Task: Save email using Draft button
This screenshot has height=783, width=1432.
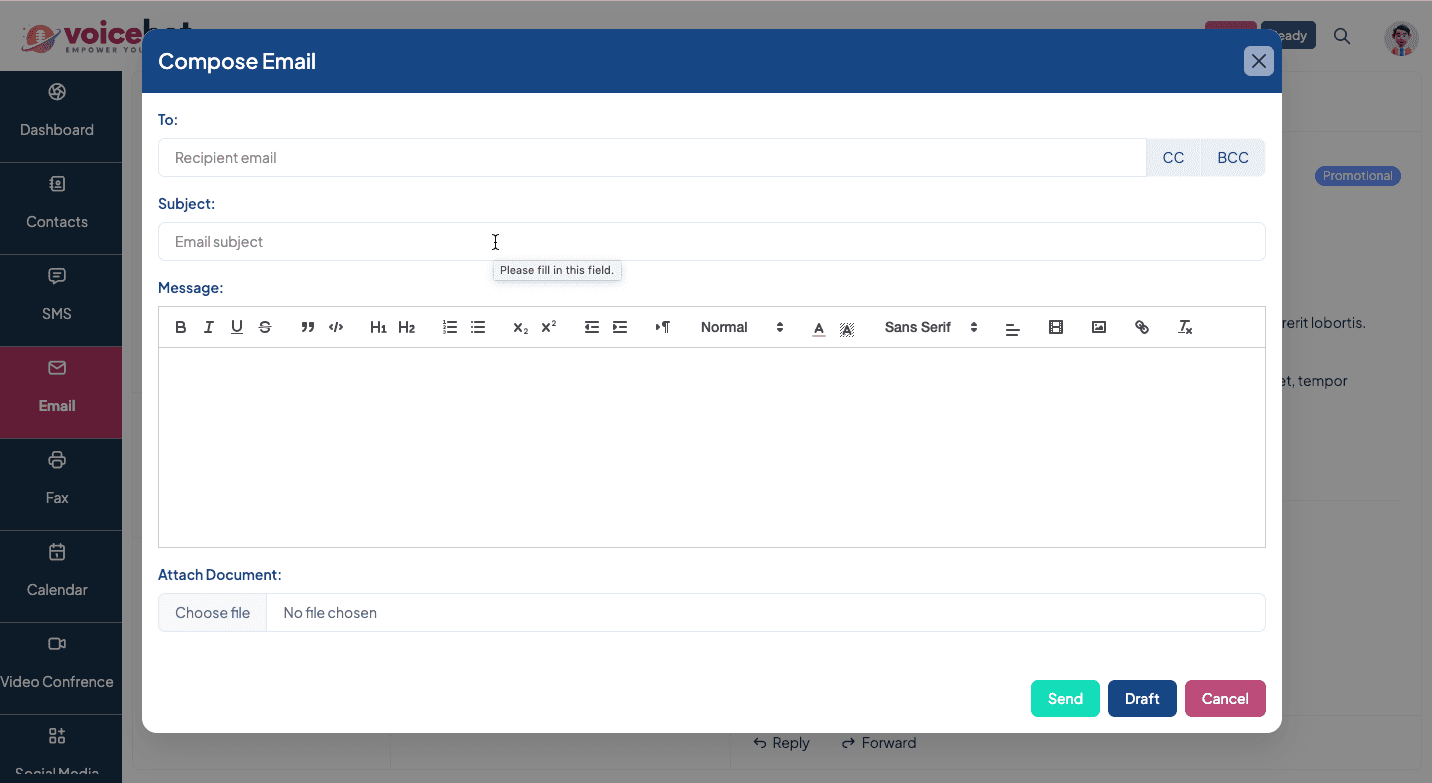Action: click(1142, 699)
